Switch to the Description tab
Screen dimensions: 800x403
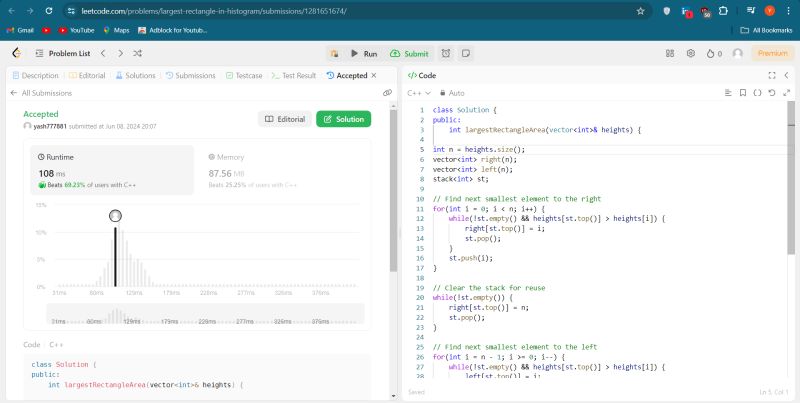coord(35,75)
